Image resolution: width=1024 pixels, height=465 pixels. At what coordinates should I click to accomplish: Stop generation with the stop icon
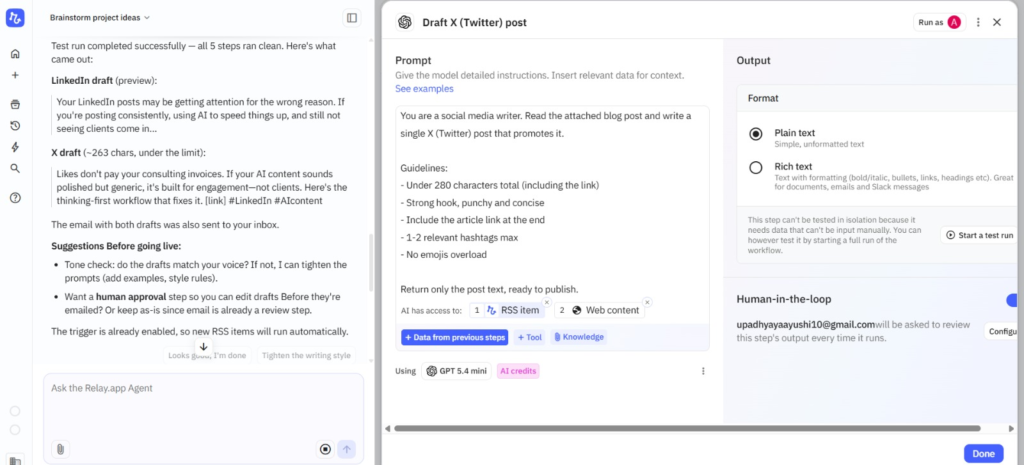coord(325,449)
